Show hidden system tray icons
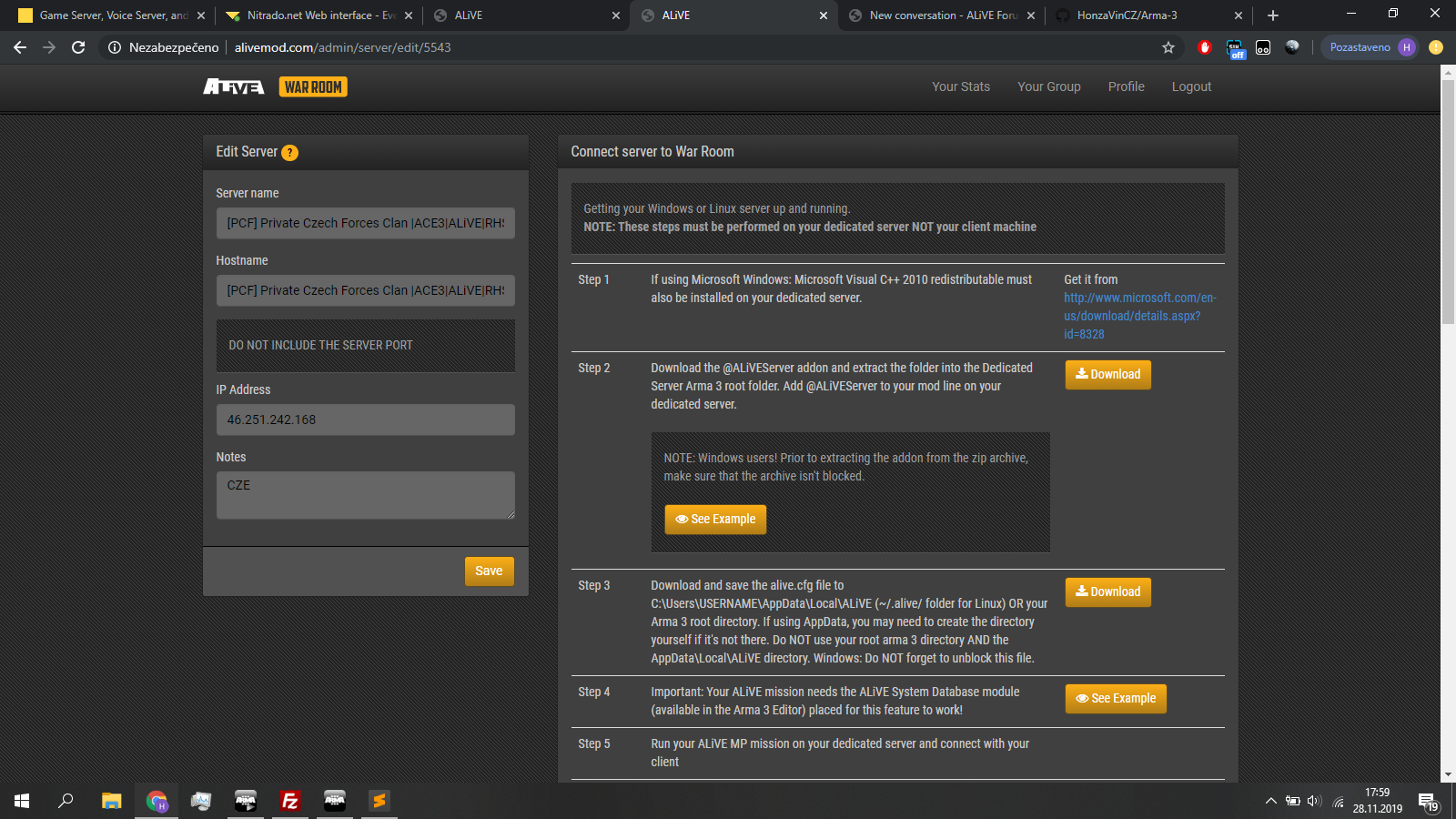Screen dimensions: 1456x819 1270,801
